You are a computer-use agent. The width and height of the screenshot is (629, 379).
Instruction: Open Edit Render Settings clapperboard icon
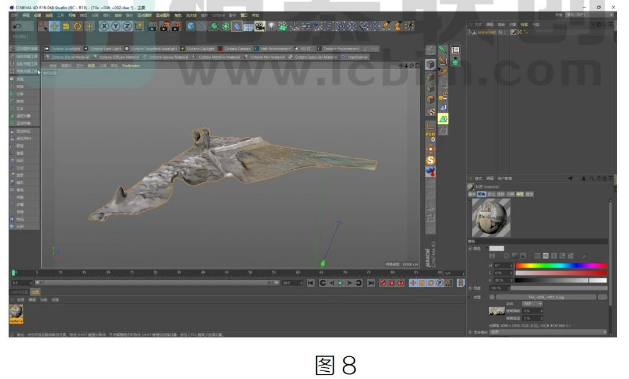click(x=176, y=26)
